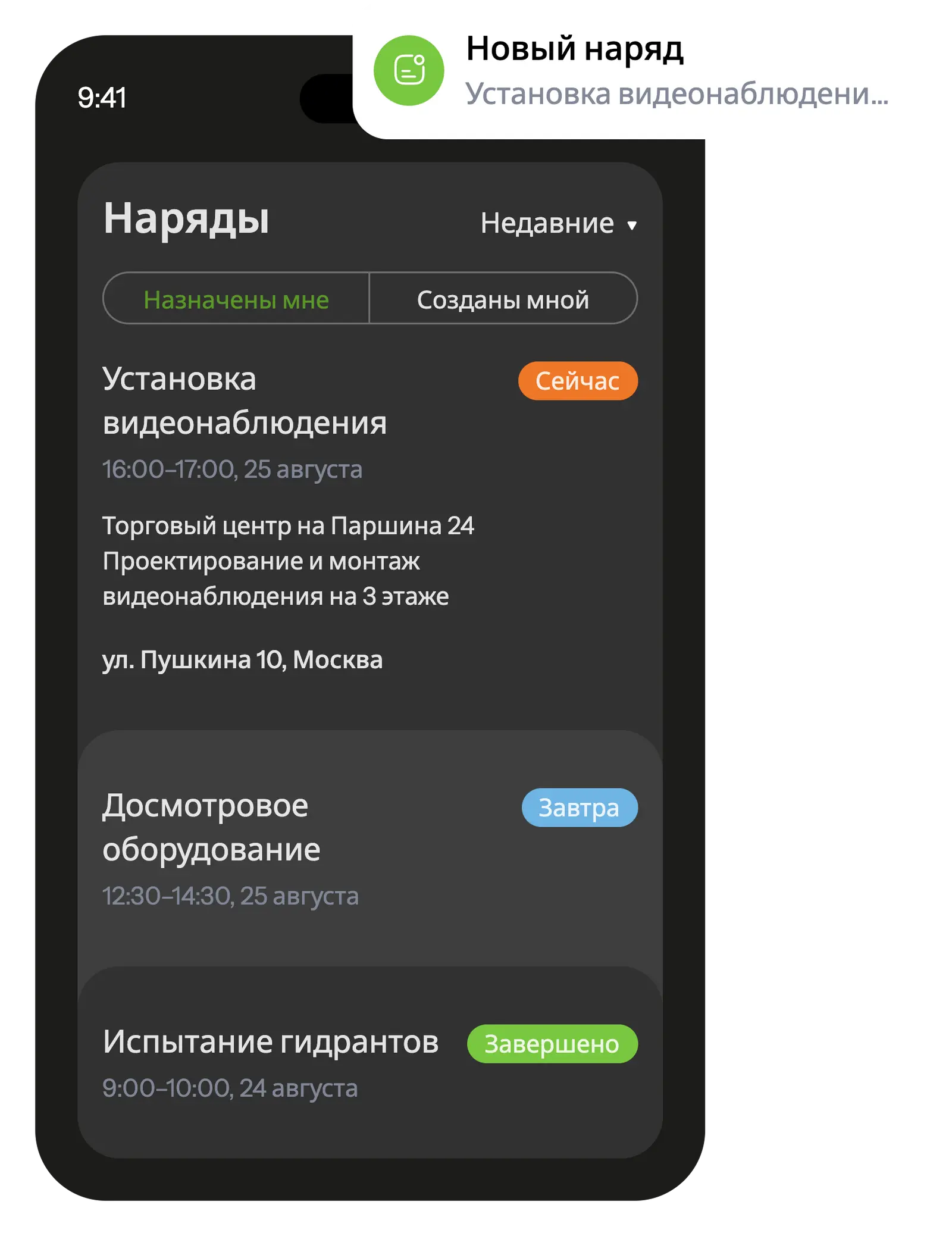Select the 9:00–10:00, 24 августа time line
The height and width of the screenshot is (1236, 952).
(x=230, y=1088)
